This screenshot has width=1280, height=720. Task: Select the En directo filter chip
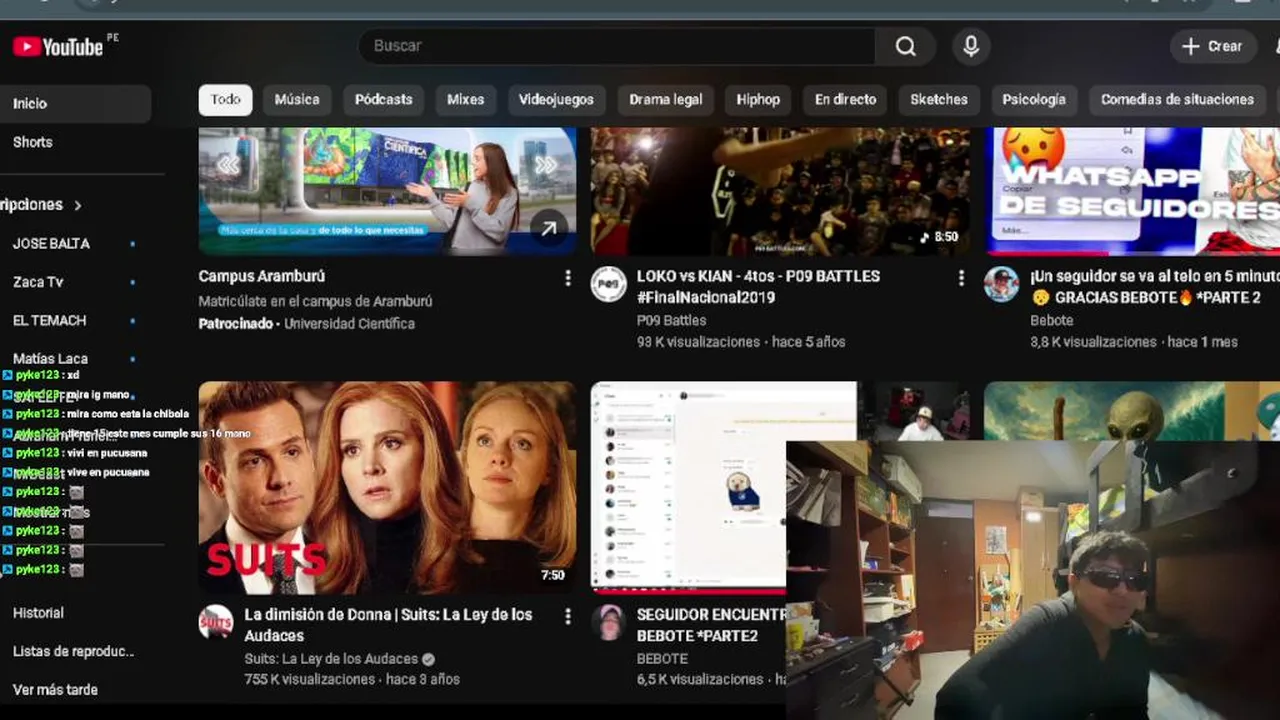845,99
